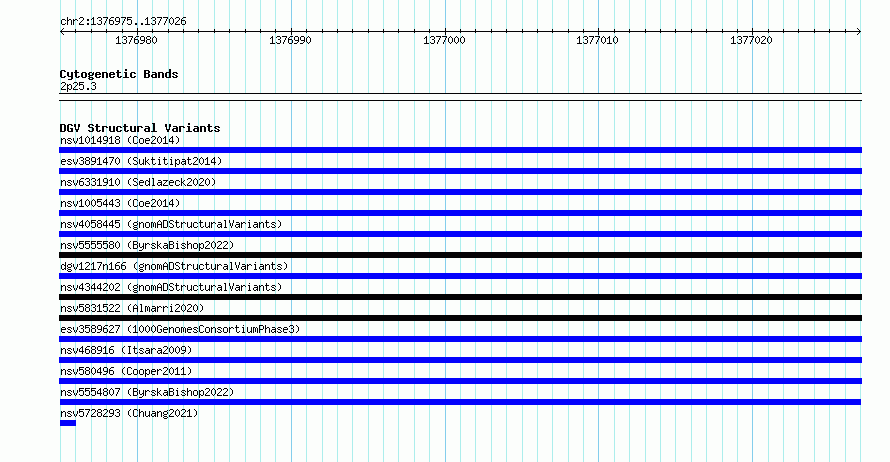Select the nsv6331910 (Sedlazeck2020) label
Viewport: 890px width, 462px height.
click(x=138, y=182)
